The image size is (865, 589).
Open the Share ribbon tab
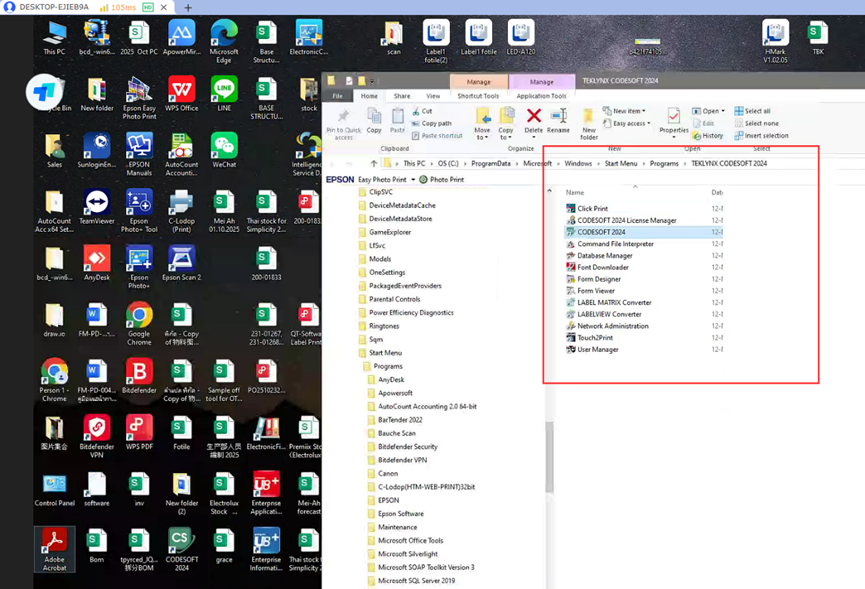click(x=400, y=96)
